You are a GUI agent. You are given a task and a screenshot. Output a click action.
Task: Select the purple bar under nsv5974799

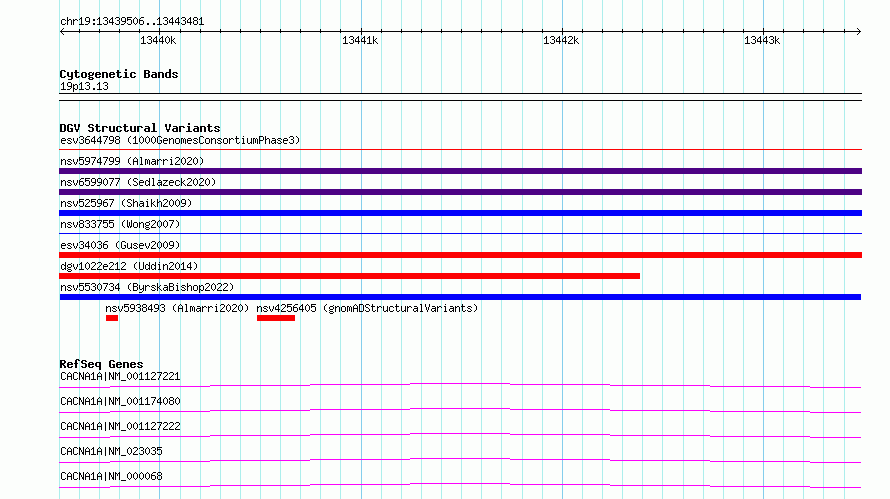(x=460, y=171)
